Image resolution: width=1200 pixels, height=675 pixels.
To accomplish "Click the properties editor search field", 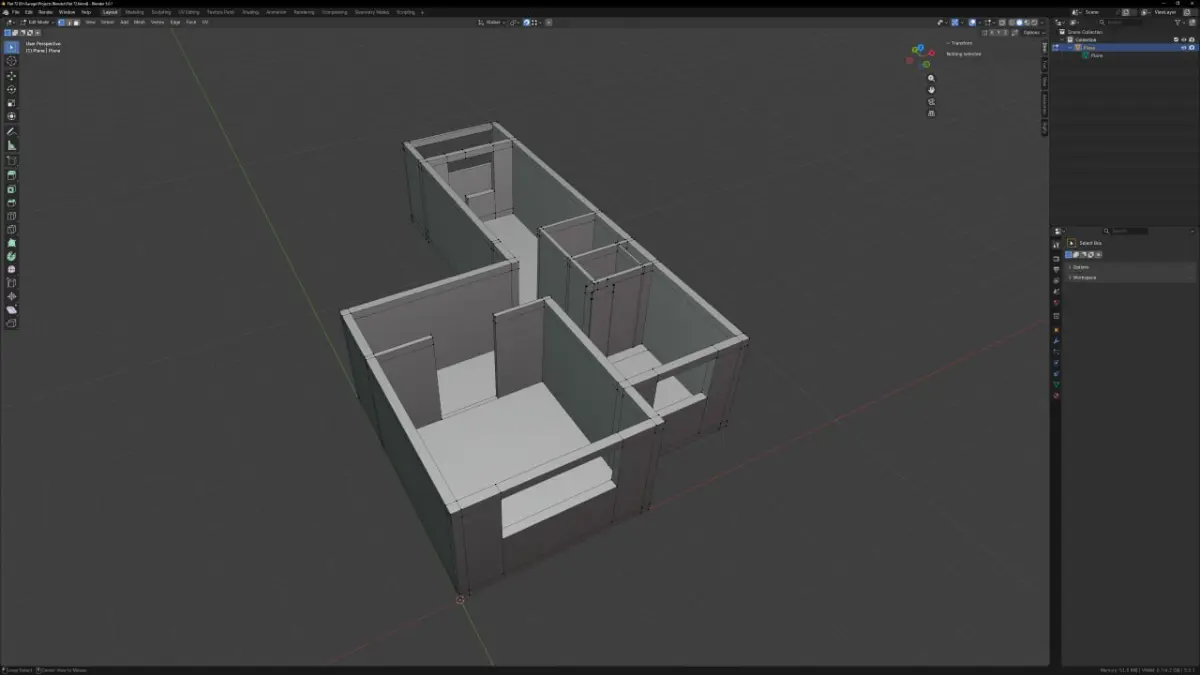I will [1125, 231].
